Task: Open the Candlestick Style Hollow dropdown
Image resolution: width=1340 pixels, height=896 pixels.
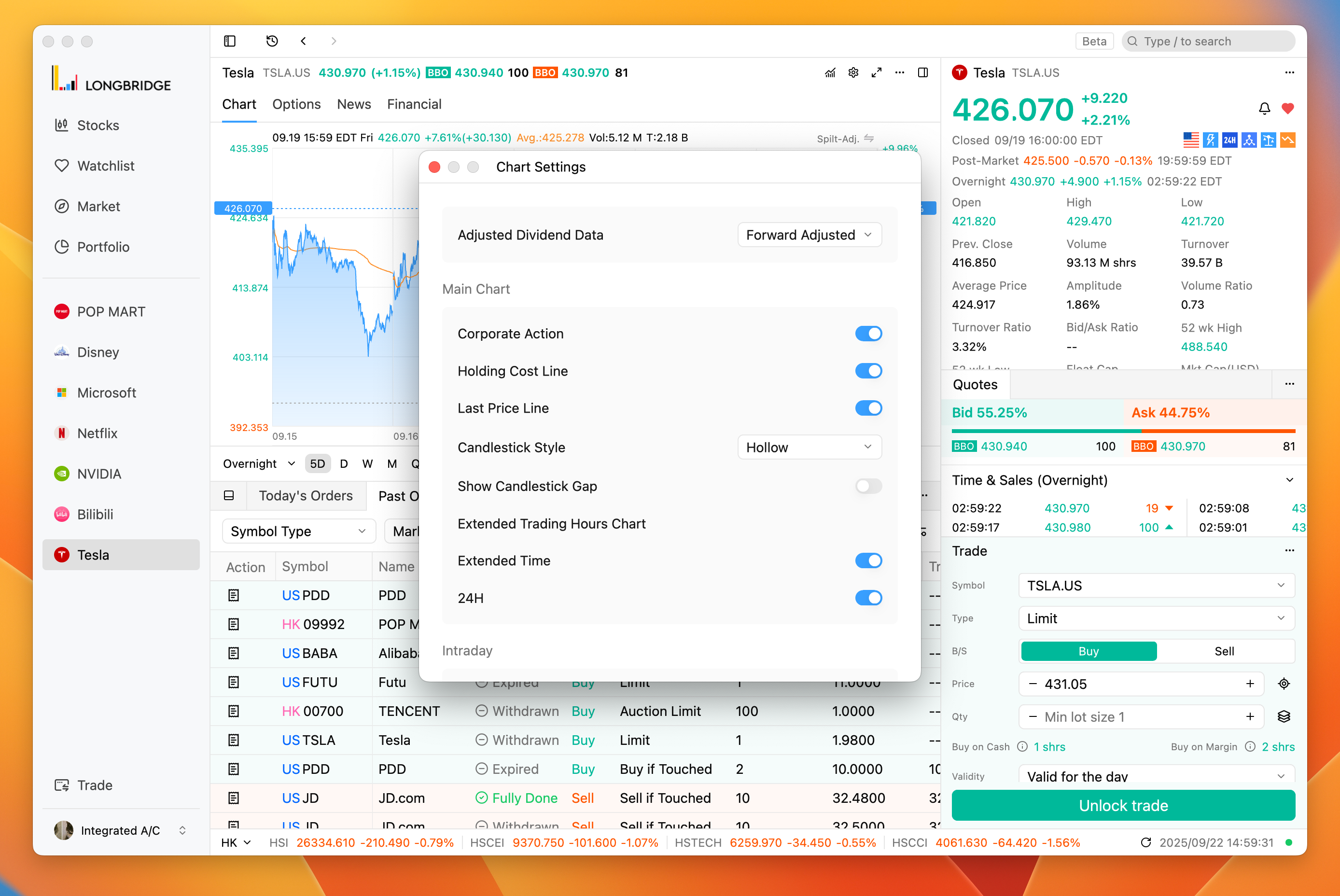Action: 809,448
